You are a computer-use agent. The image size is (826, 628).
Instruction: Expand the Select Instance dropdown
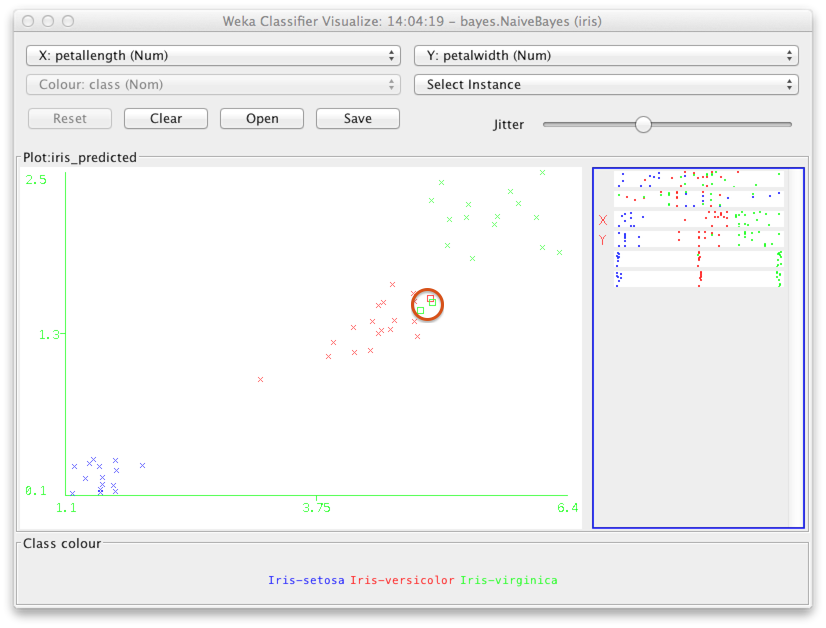pyautogui.click(x=605, y=85)
